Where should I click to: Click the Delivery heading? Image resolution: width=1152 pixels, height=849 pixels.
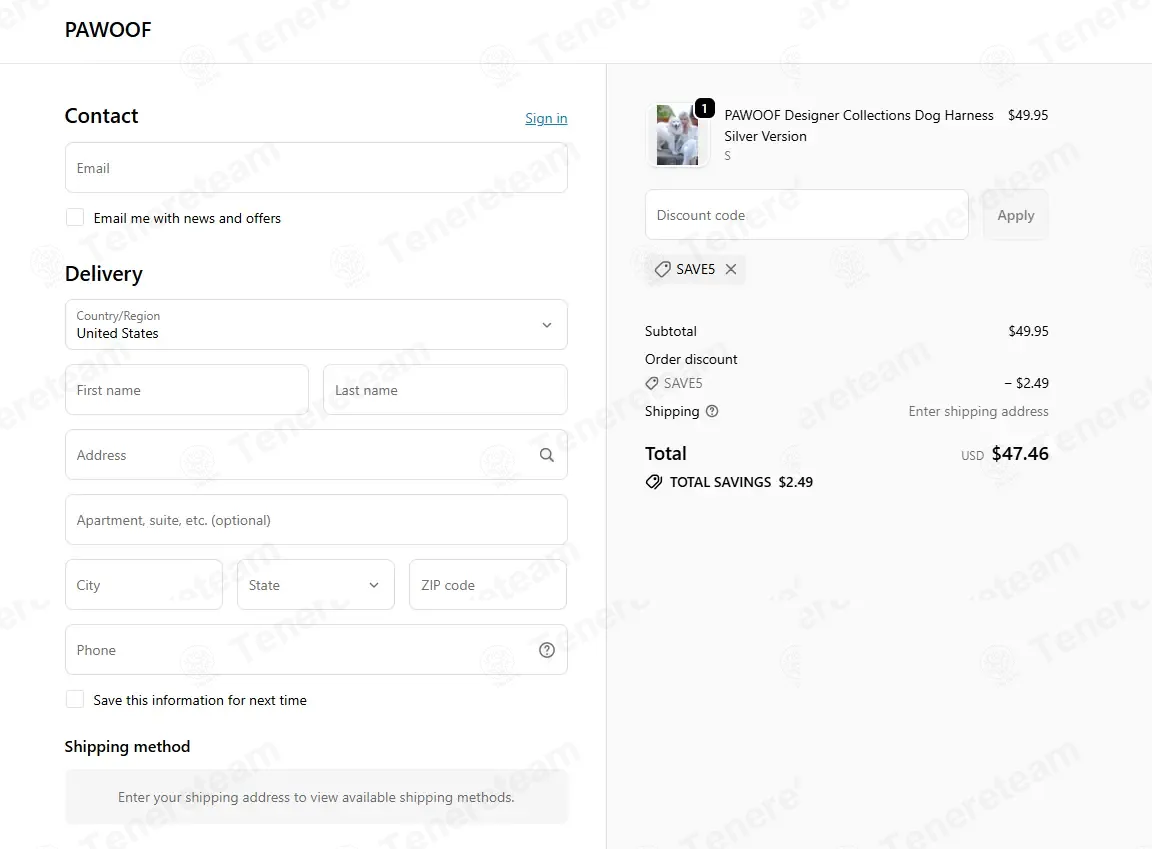point(104,273)
